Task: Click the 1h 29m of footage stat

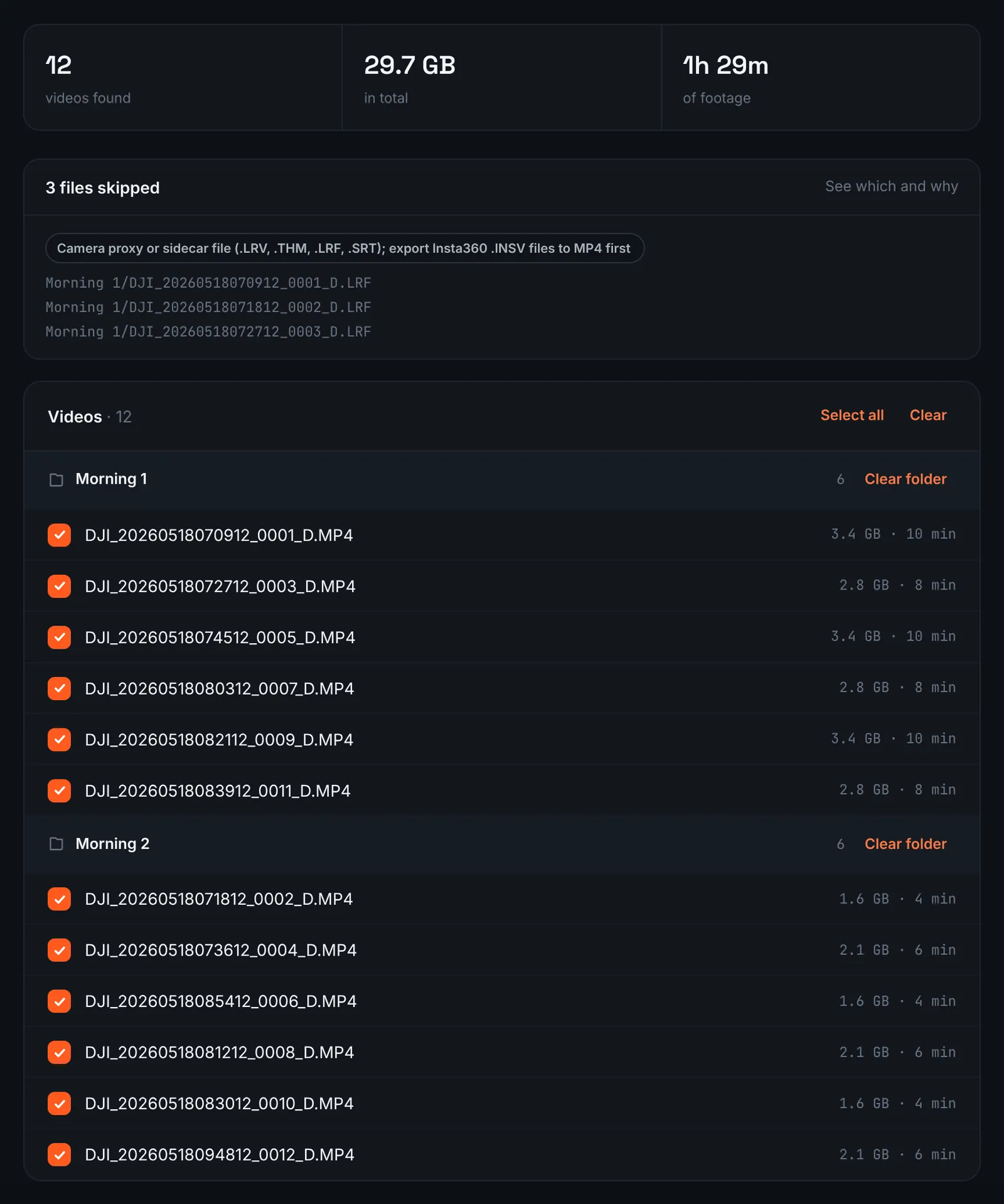Action: [821, 78]
